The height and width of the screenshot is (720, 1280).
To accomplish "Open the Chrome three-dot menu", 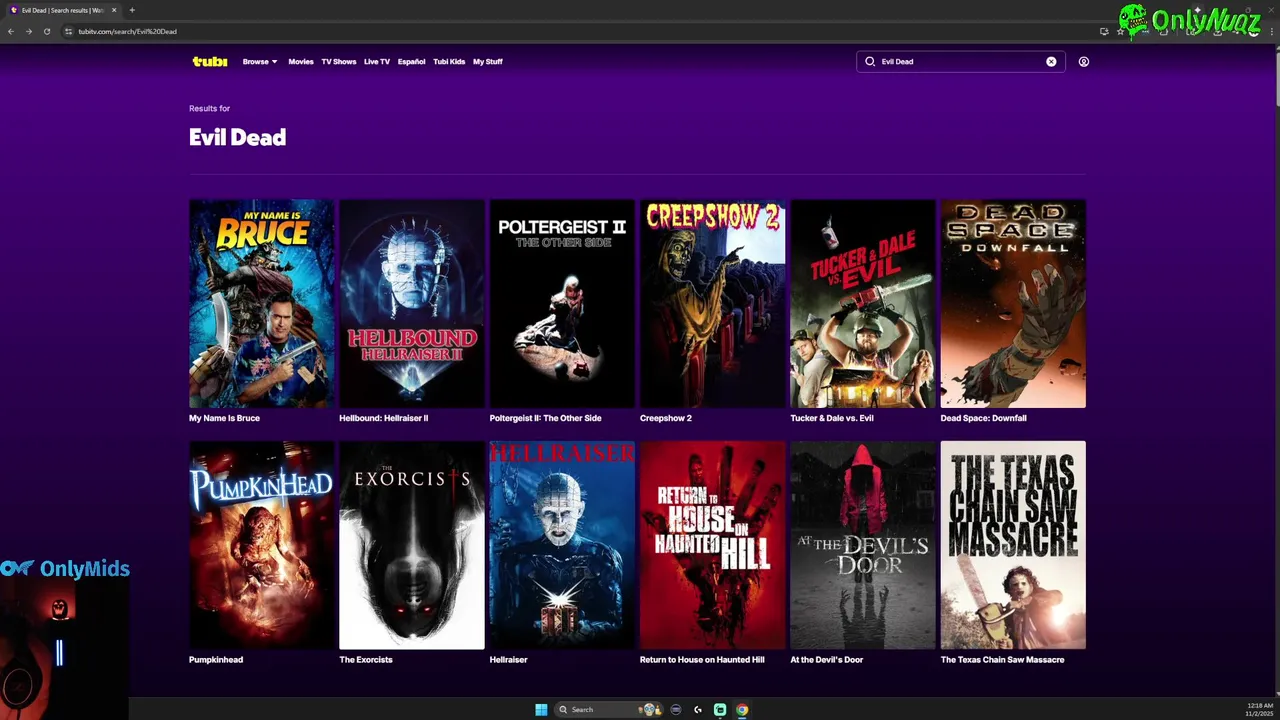I will point(1270,31).
